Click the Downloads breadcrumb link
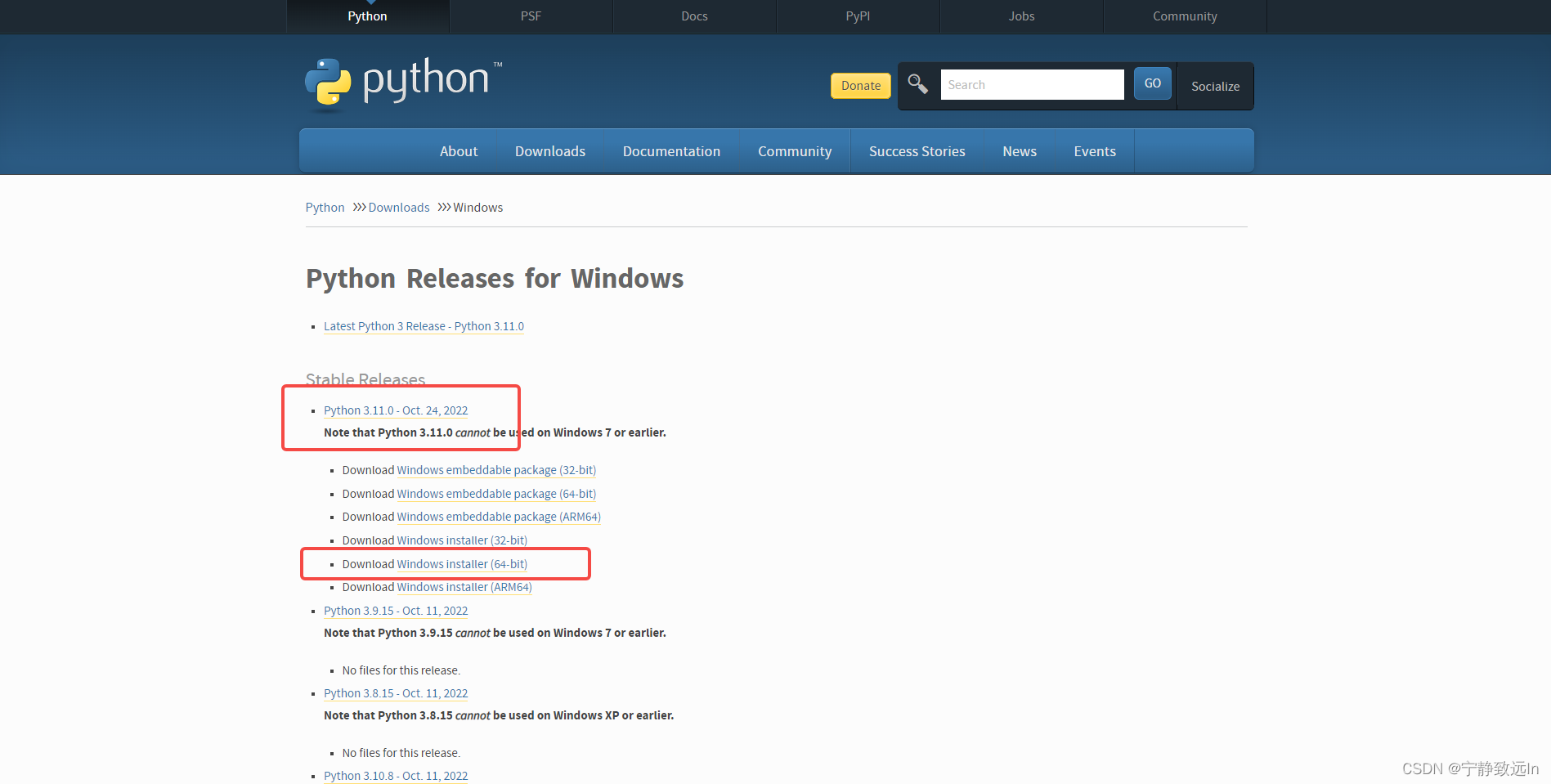The height and width of the screenshot is (784, 1551). tap(399, 208)
